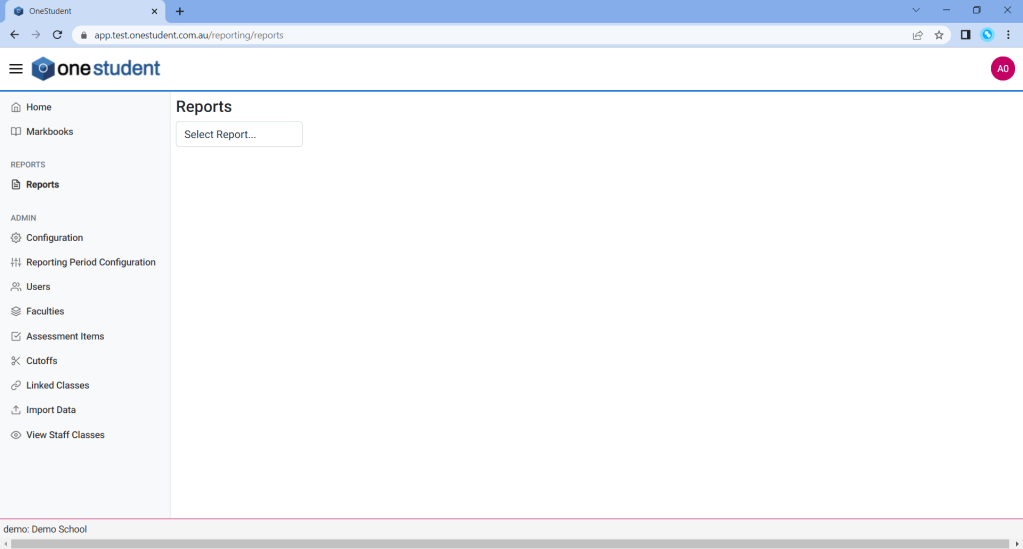Open the Users admin page

point(38,287)
